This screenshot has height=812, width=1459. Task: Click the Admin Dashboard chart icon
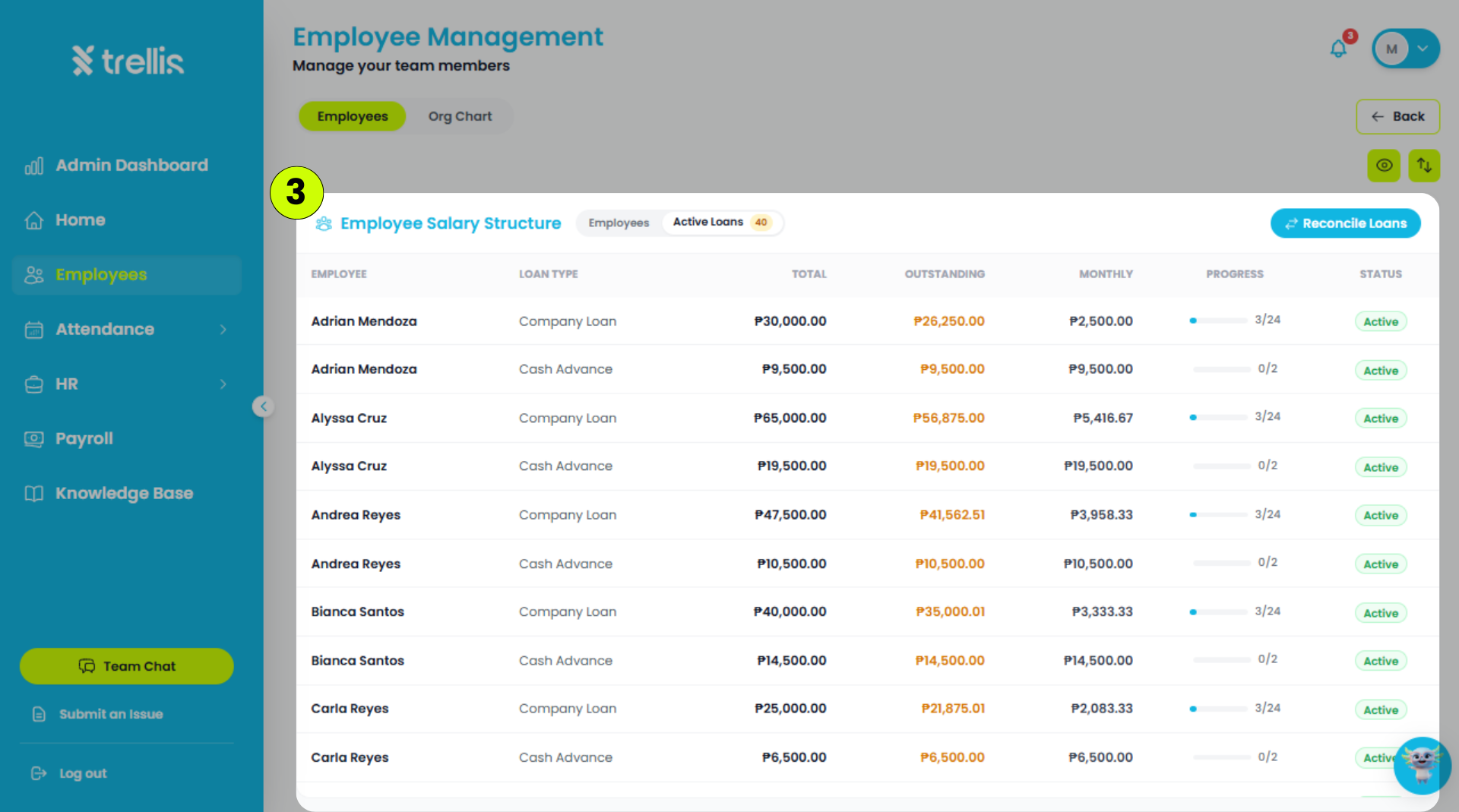pyautogui.click(x=34, y=166)
